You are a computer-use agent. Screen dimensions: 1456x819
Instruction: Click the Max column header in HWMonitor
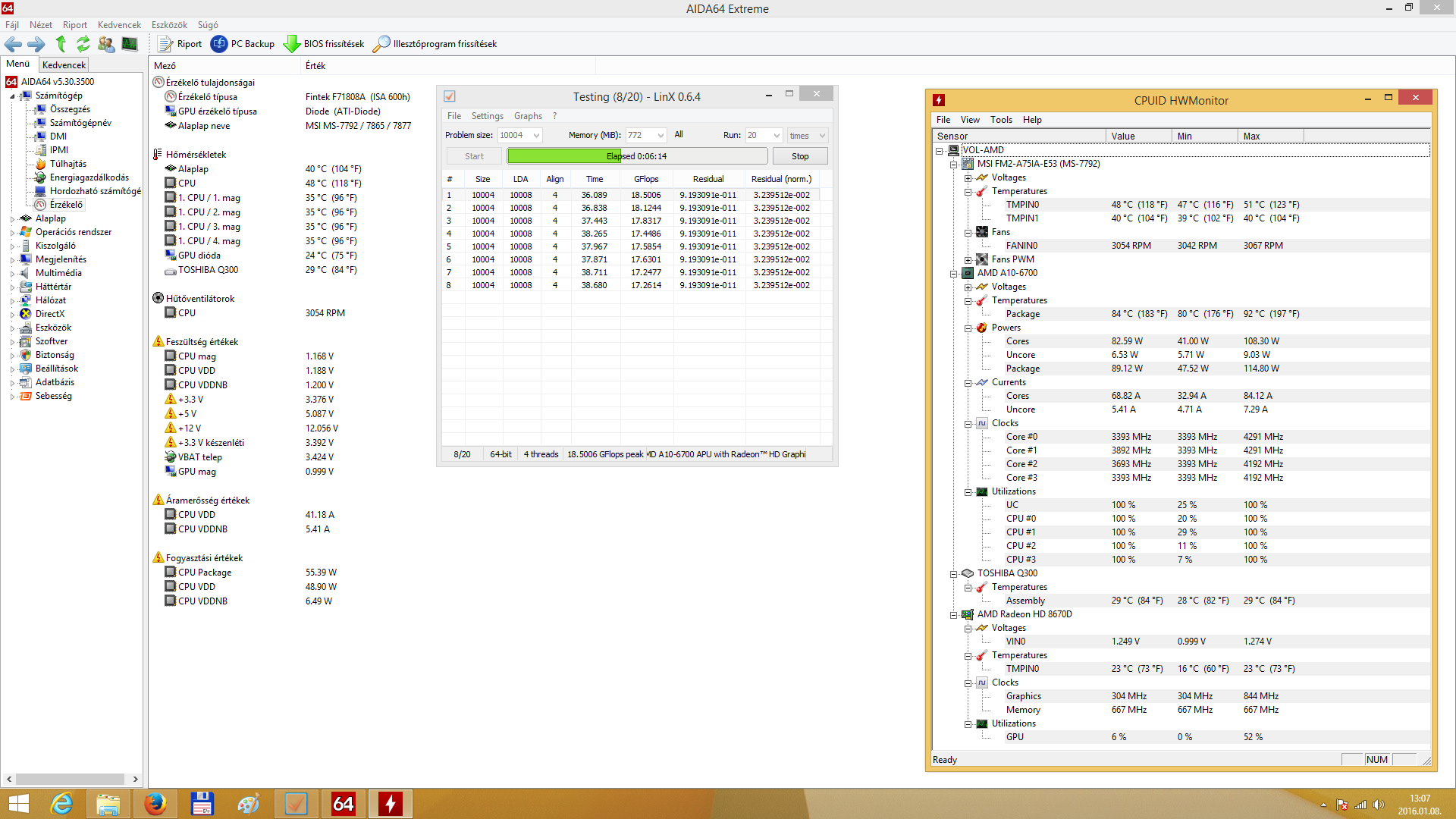[x=1270, y=136]
